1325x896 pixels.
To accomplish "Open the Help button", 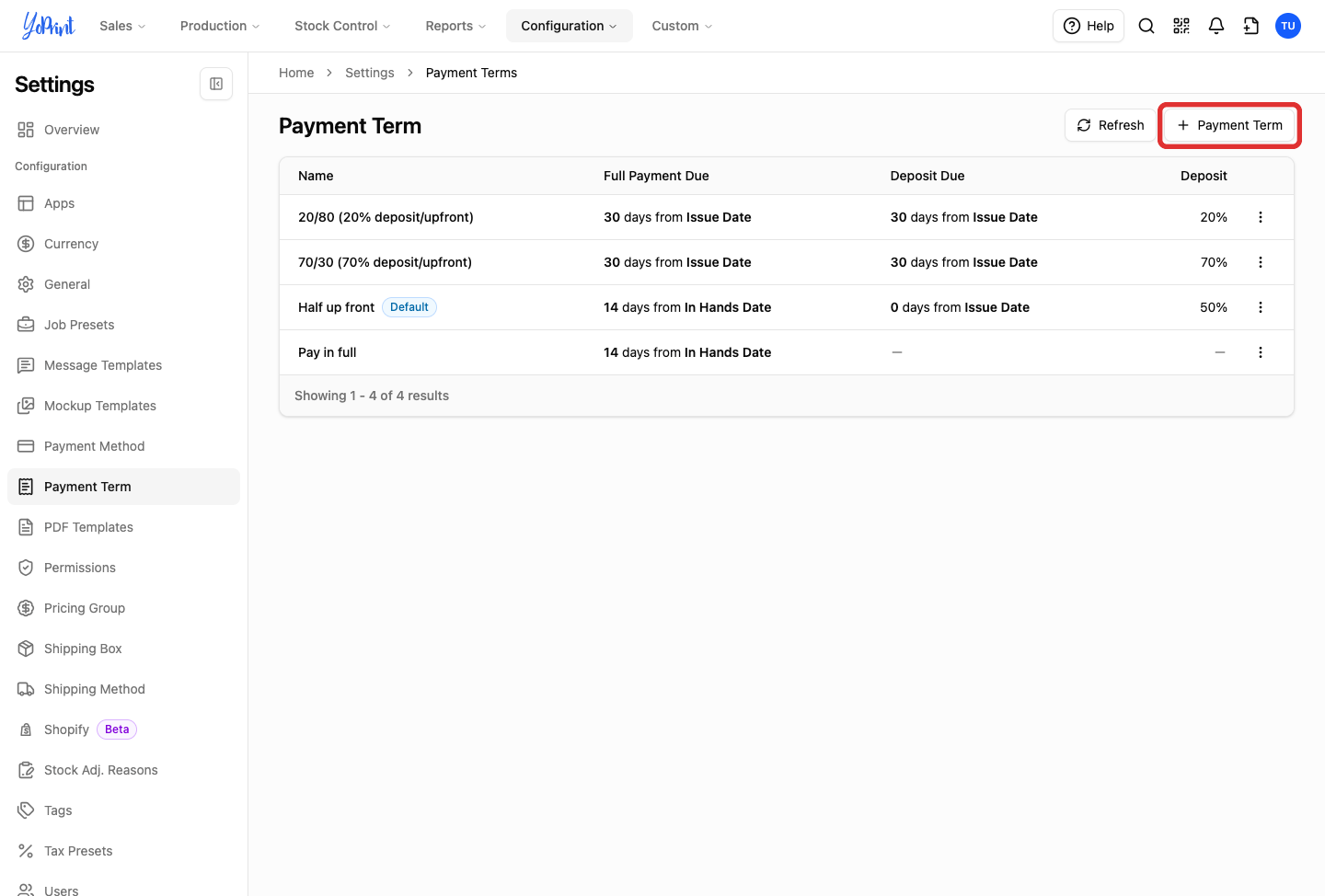I will 1089,26.
